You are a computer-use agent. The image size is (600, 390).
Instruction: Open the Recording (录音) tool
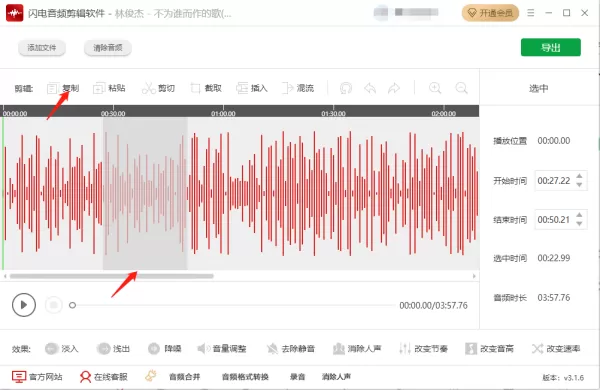coord(297,377)
